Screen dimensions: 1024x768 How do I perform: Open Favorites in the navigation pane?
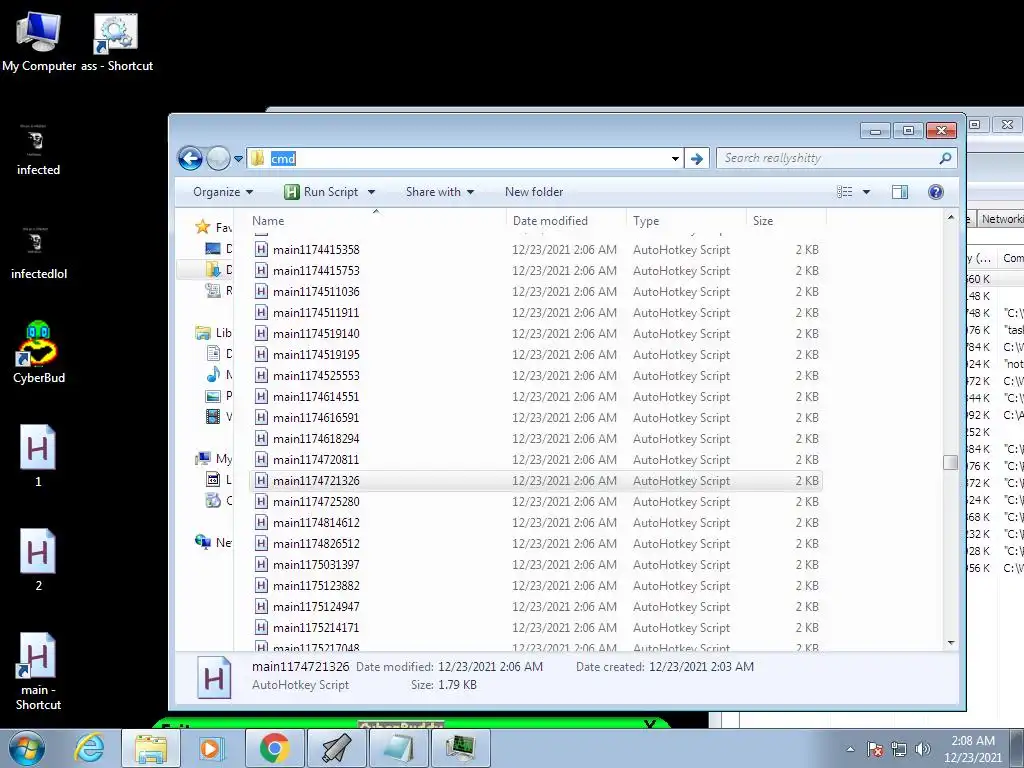(x=214, y=227)
